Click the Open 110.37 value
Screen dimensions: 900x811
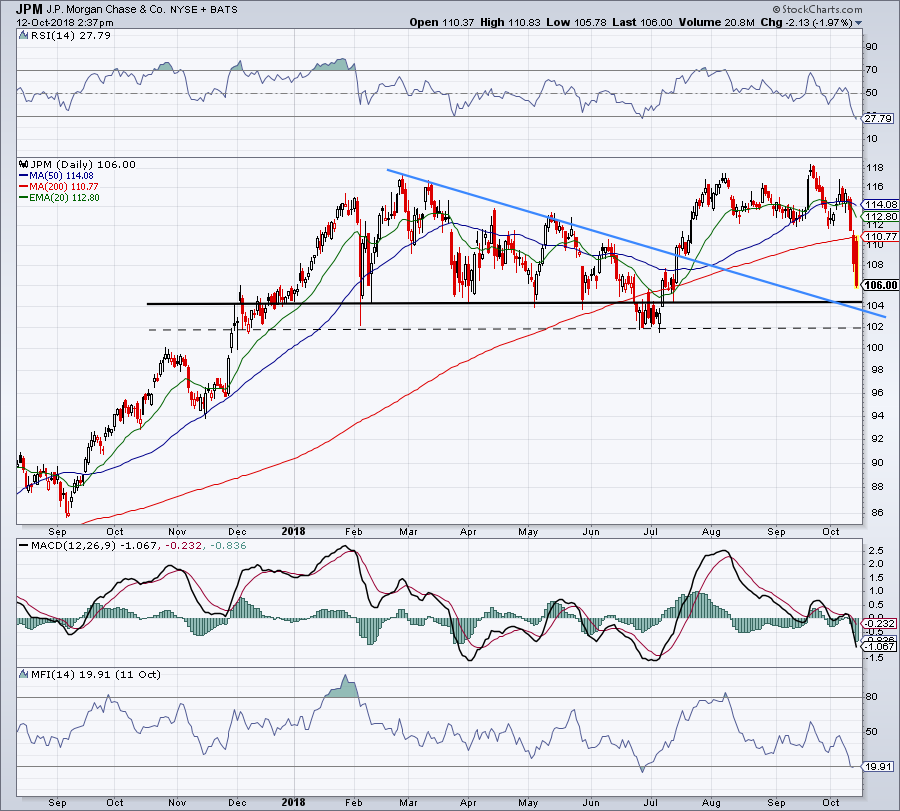(442, 22)
